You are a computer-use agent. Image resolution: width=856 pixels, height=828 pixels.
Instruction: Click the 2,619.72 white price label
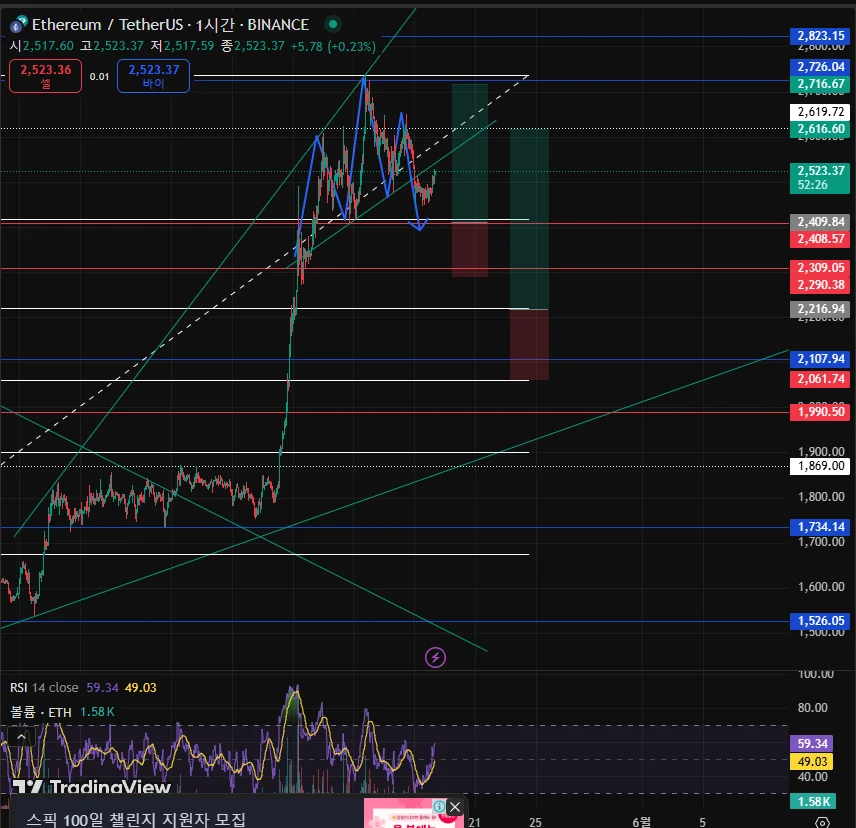[x=820, y=112]
